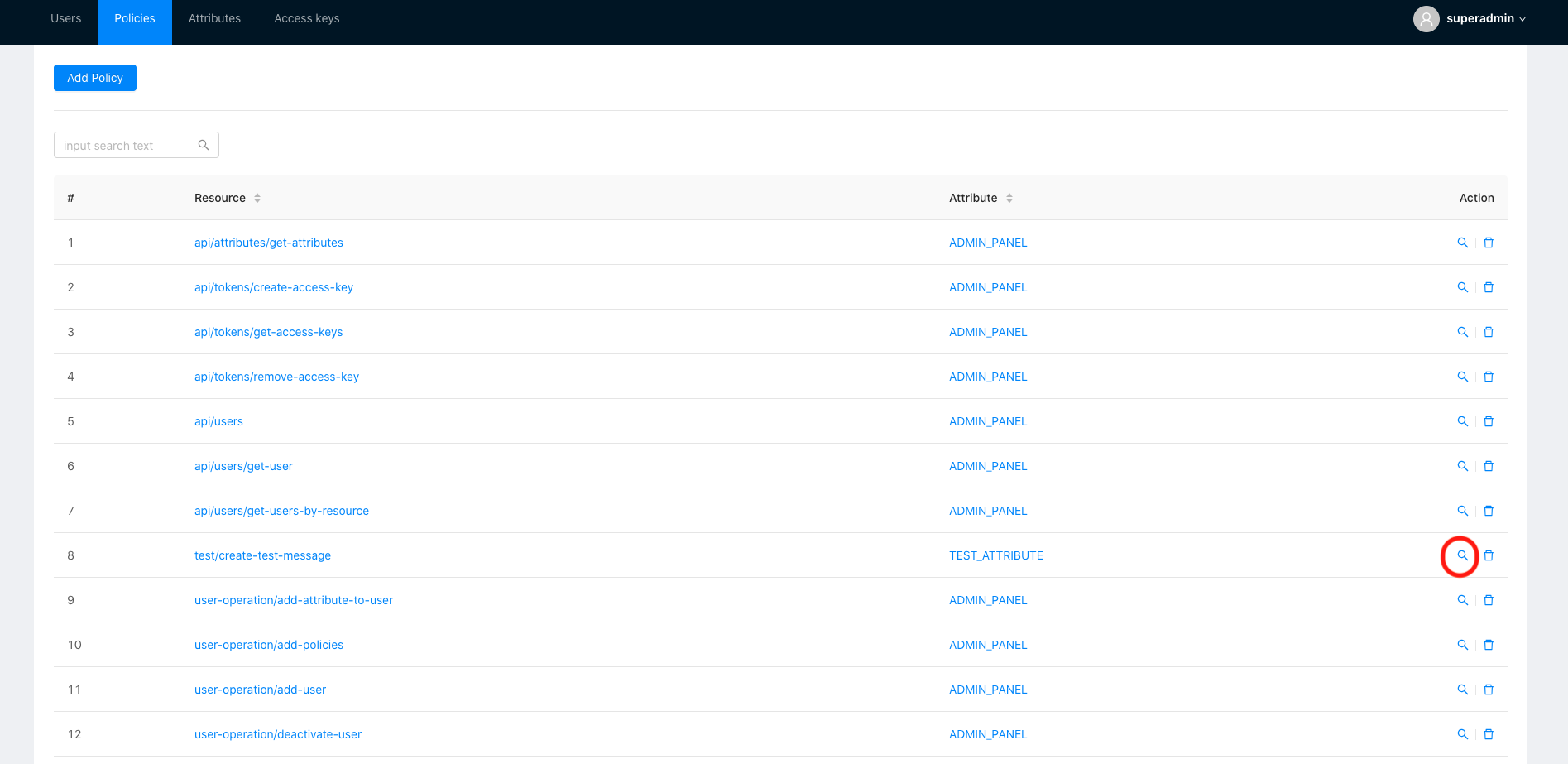Delete the user-operation/add-policies policy
Image resolution: width=1568 pixels, height=764 pixels.
(1489, 645)
